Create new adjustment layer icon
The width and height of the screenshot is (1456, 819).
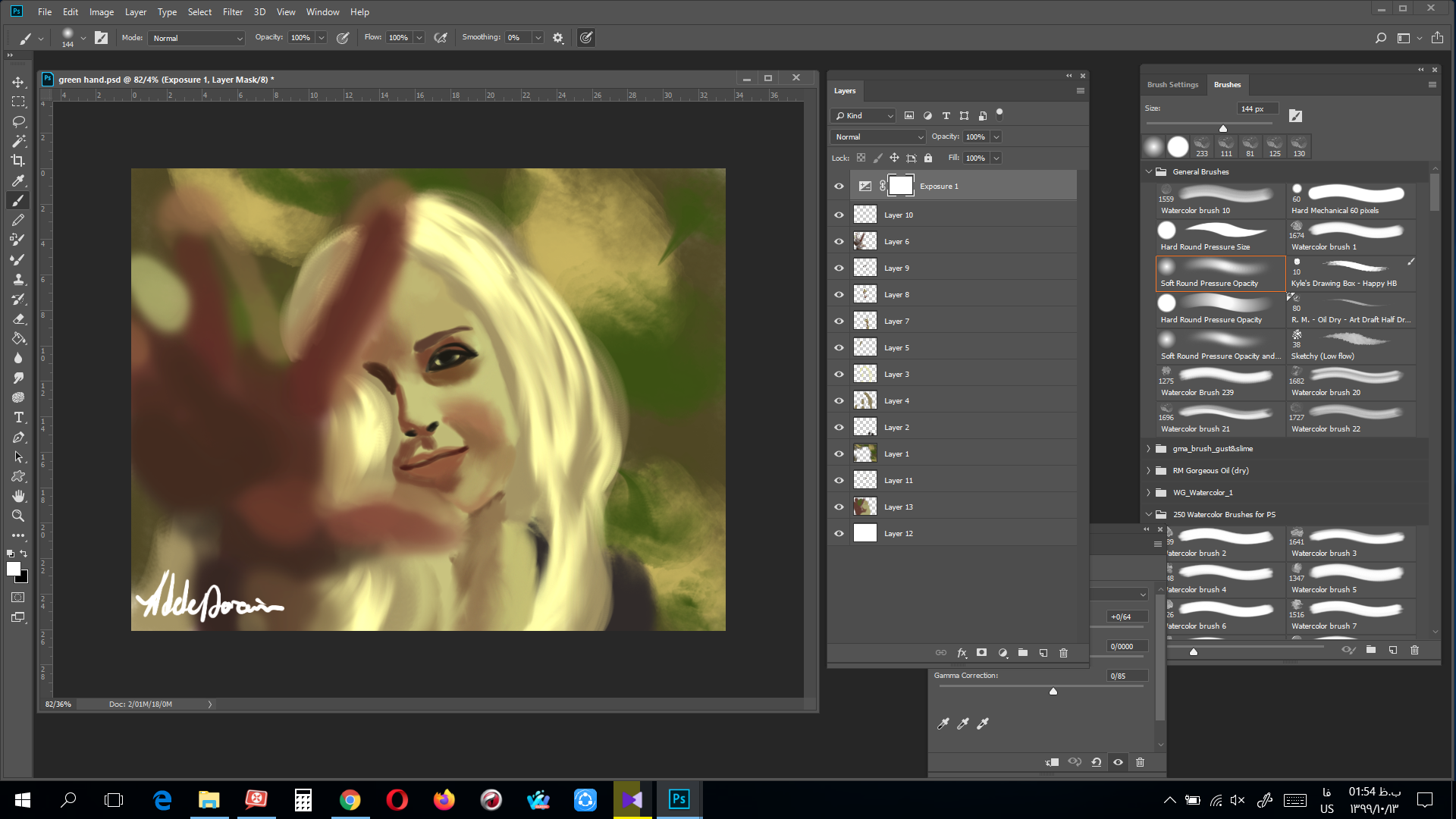[1003, 653]
